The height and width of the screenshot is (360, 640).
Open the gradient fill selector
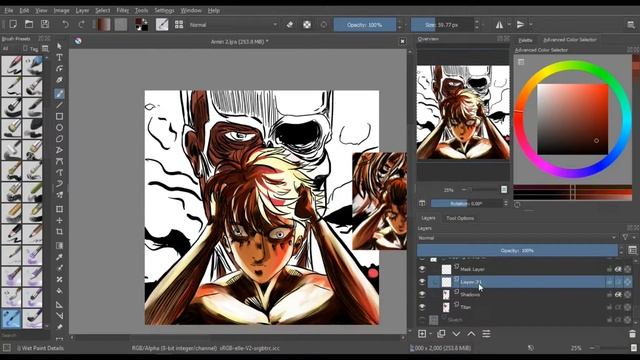[x=104, y=24]
